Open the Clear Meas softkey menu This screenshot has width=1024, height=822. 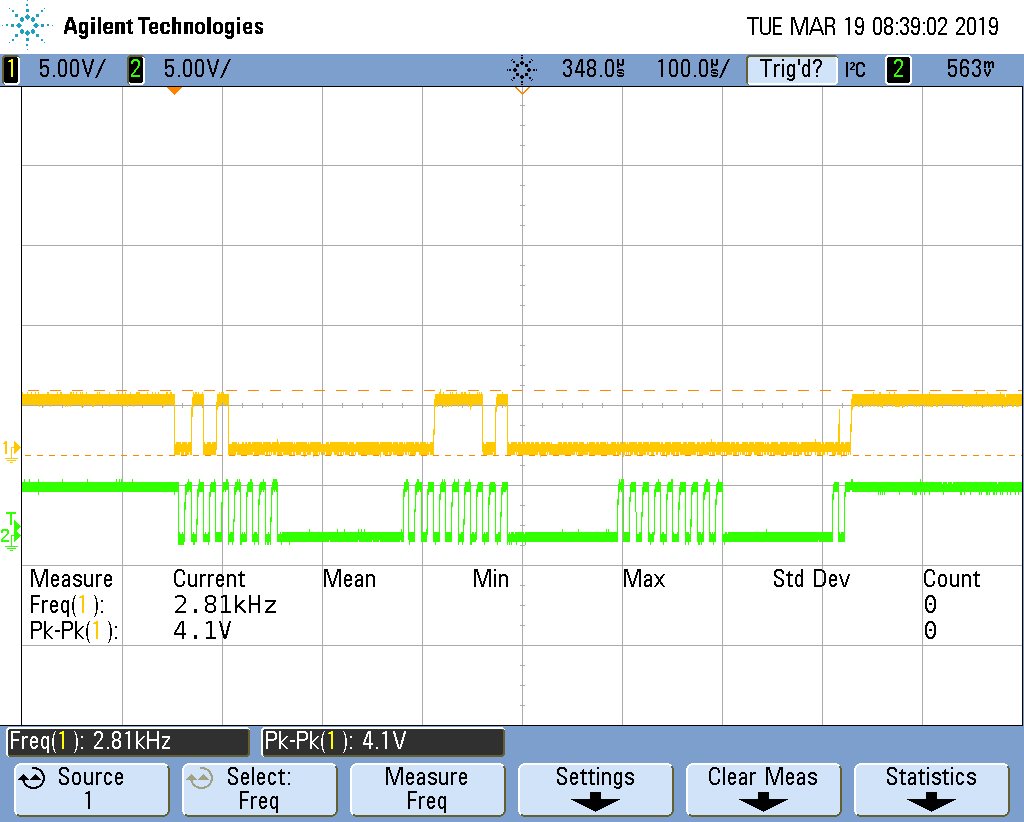(763, 789)
